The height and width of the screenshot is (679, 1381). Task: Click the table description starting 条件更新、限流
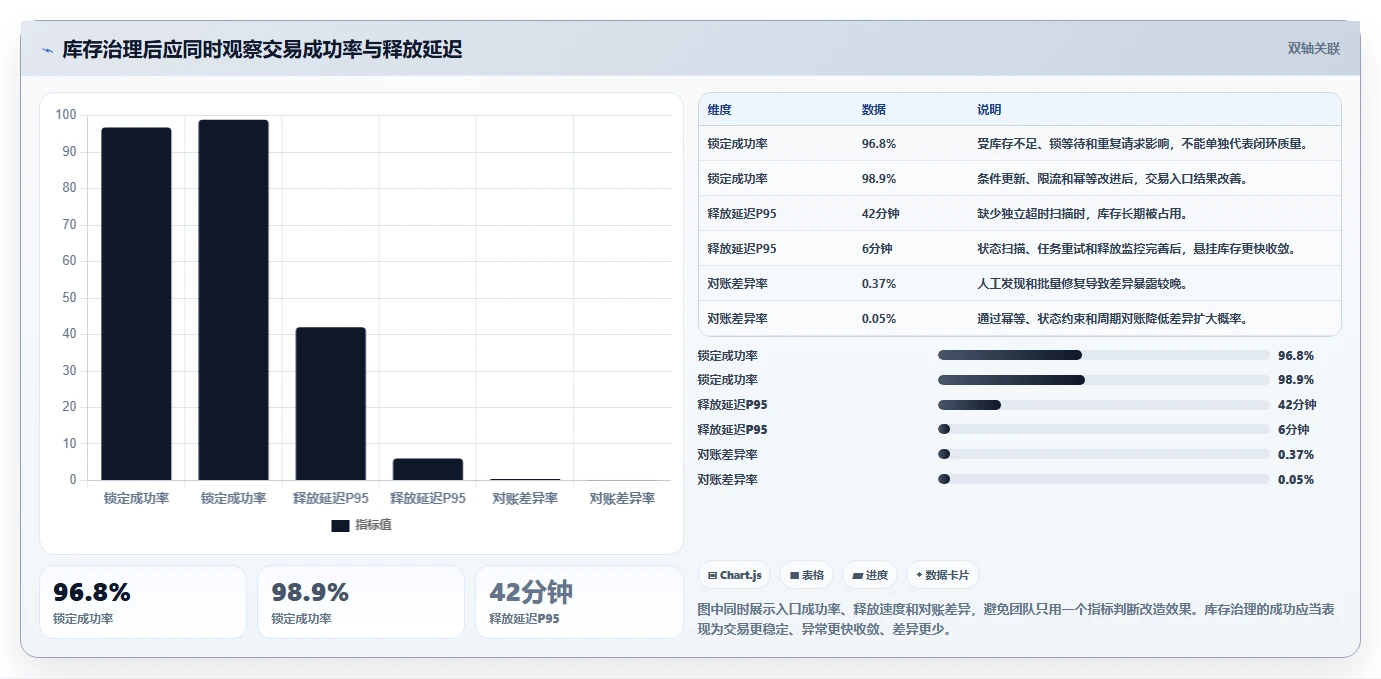(1113, 179)
